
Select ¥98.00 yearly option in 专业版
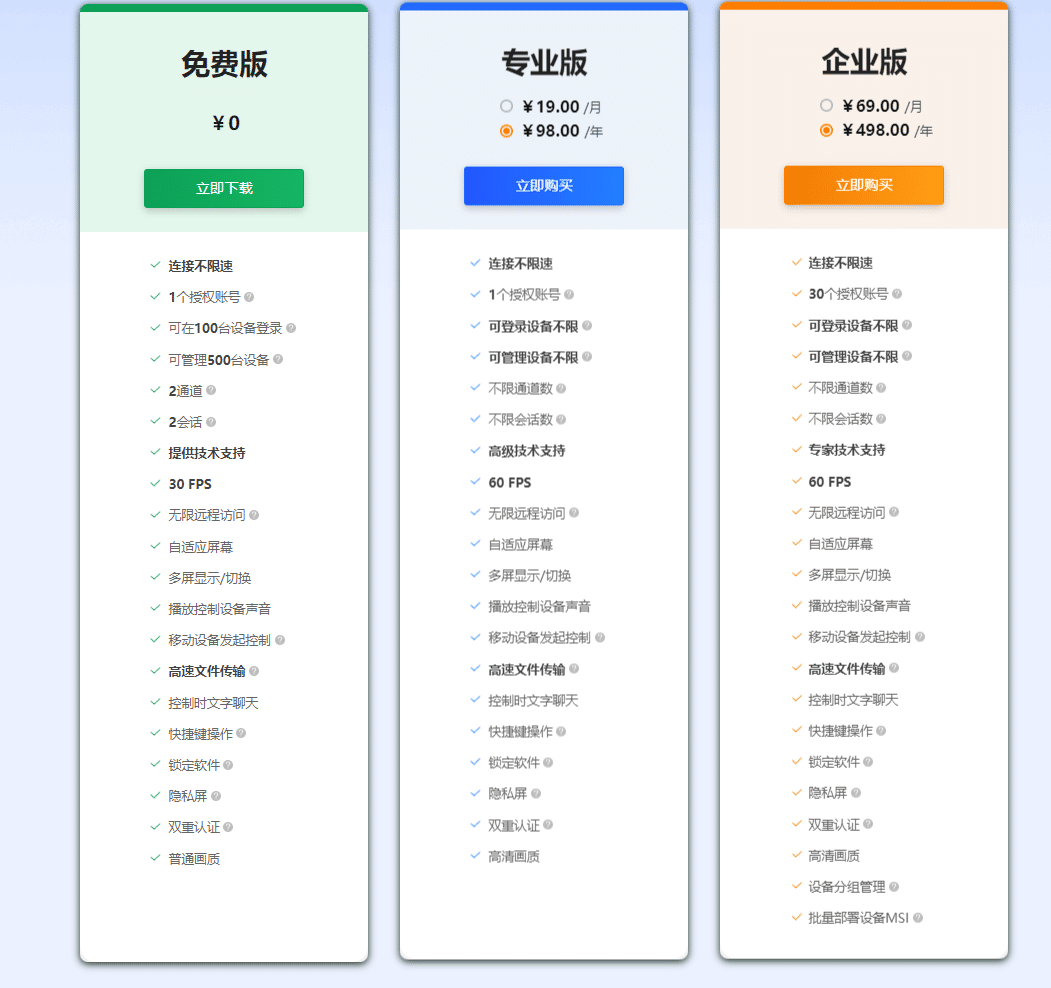[506, 131]
